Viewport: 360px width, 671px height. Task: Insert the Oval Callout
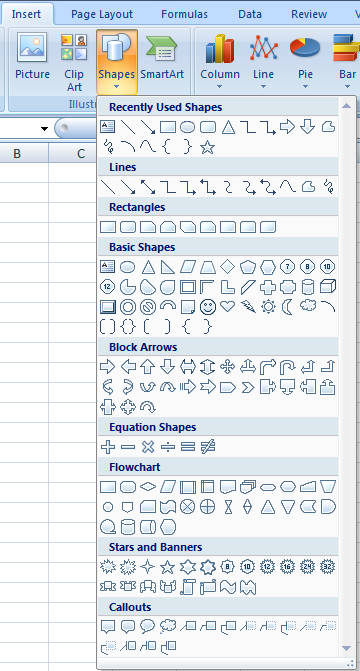pyautogui.click(x=148, y=627)
